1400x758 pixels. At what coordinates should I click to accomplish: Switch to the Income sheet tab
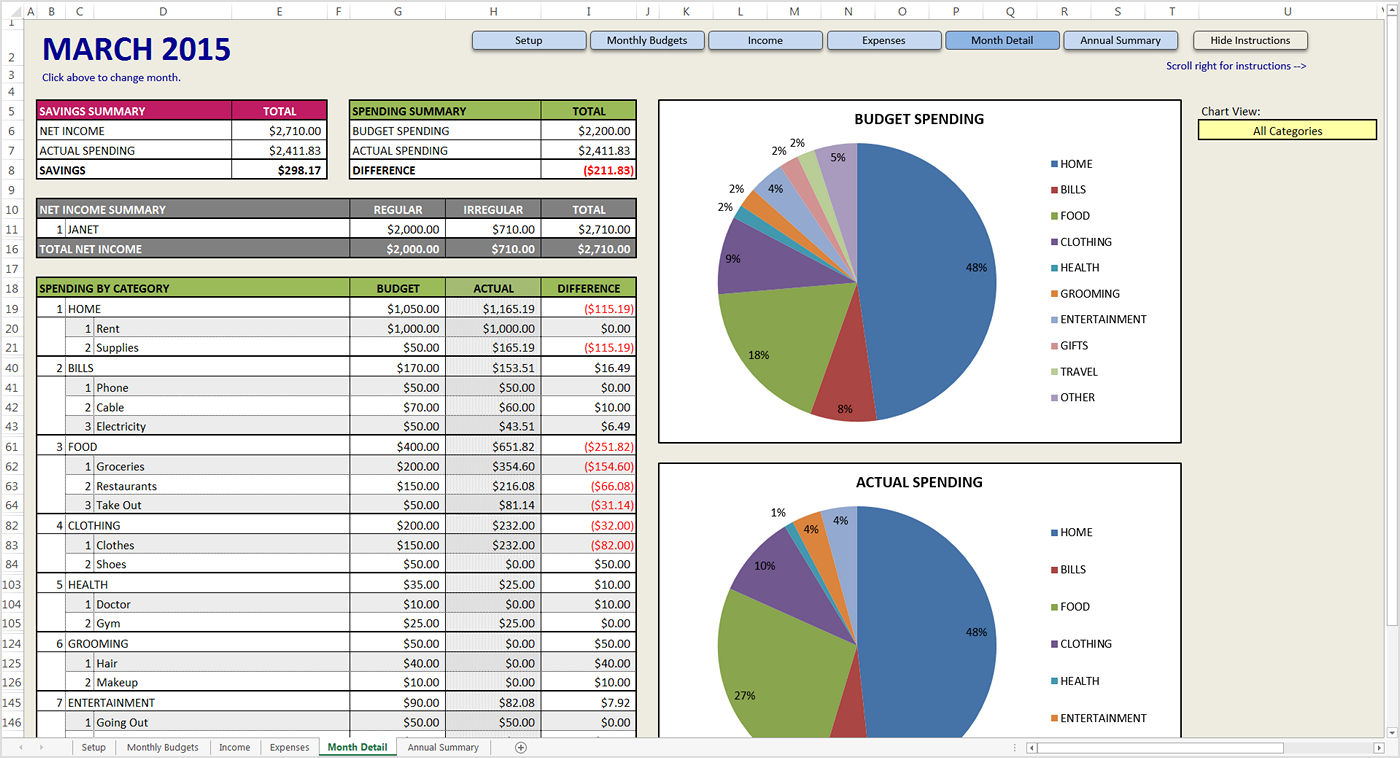click(x=234, y=748)
